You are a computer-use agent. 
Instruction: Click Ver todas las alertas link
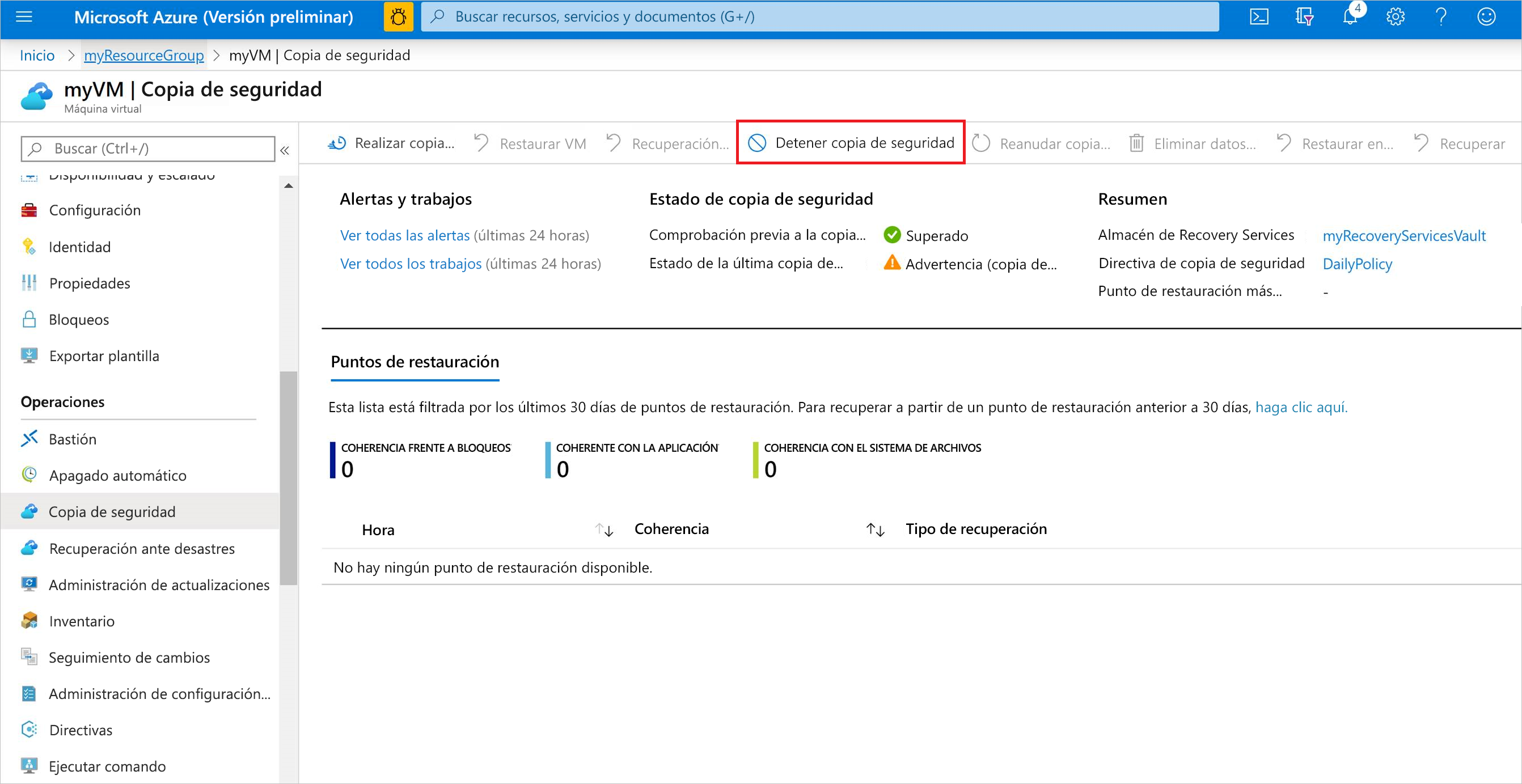[405, 235]
